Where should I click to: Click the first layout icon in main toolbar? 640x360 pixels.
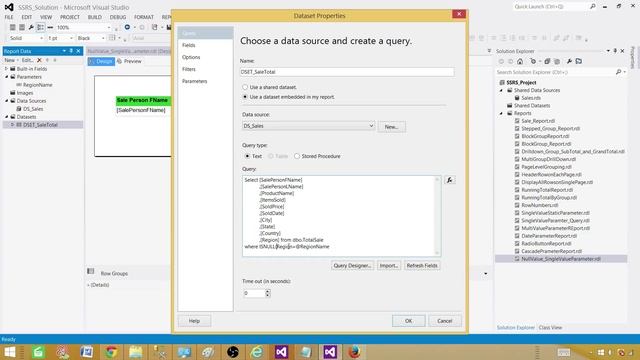coord(13,27)
